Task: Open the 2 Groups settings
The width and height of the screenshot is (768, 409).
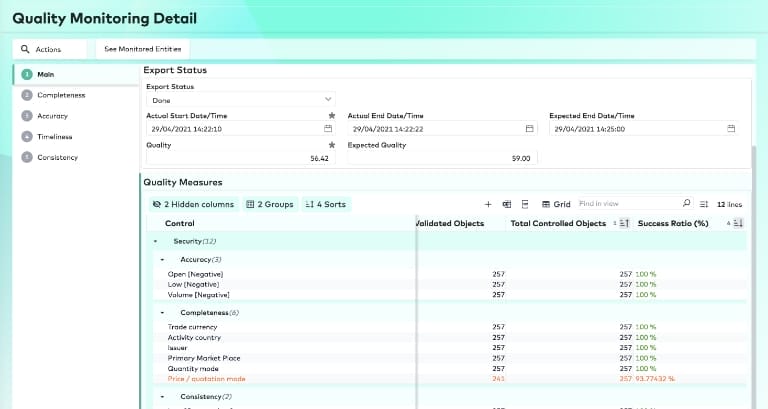Action: point(270,204)
